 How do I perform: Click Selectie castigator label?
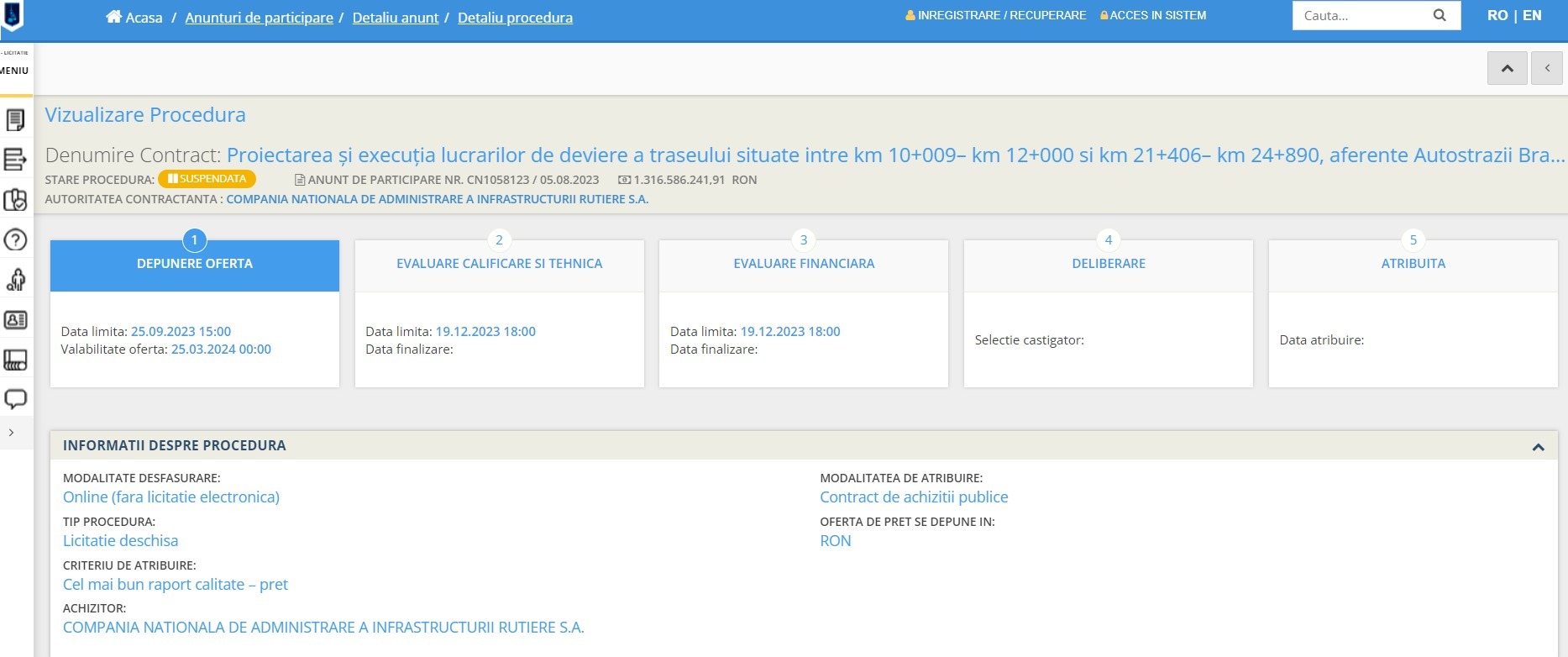[1030, 340]
